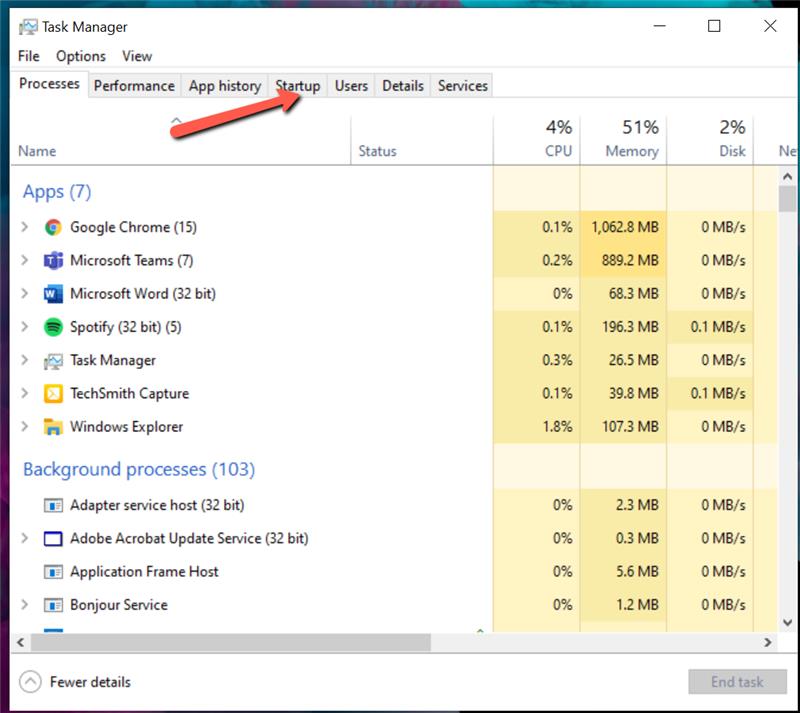Click the vertical scrollbar thumb

pyautogui.click(x=787, y=199)
